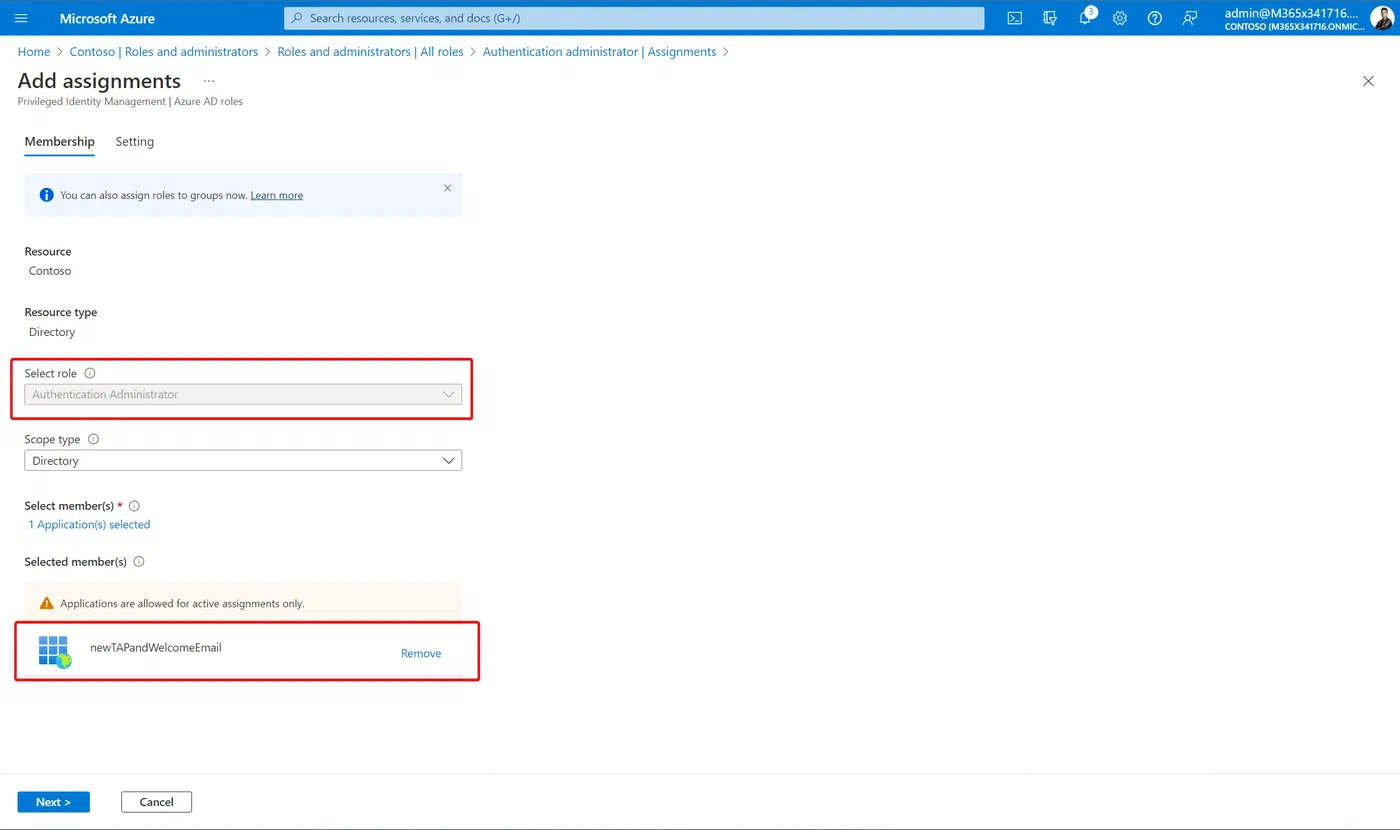
Task: Open the Directories and subscriptions filter icon
Action: pyautogui.click(x=1049, y=18)
